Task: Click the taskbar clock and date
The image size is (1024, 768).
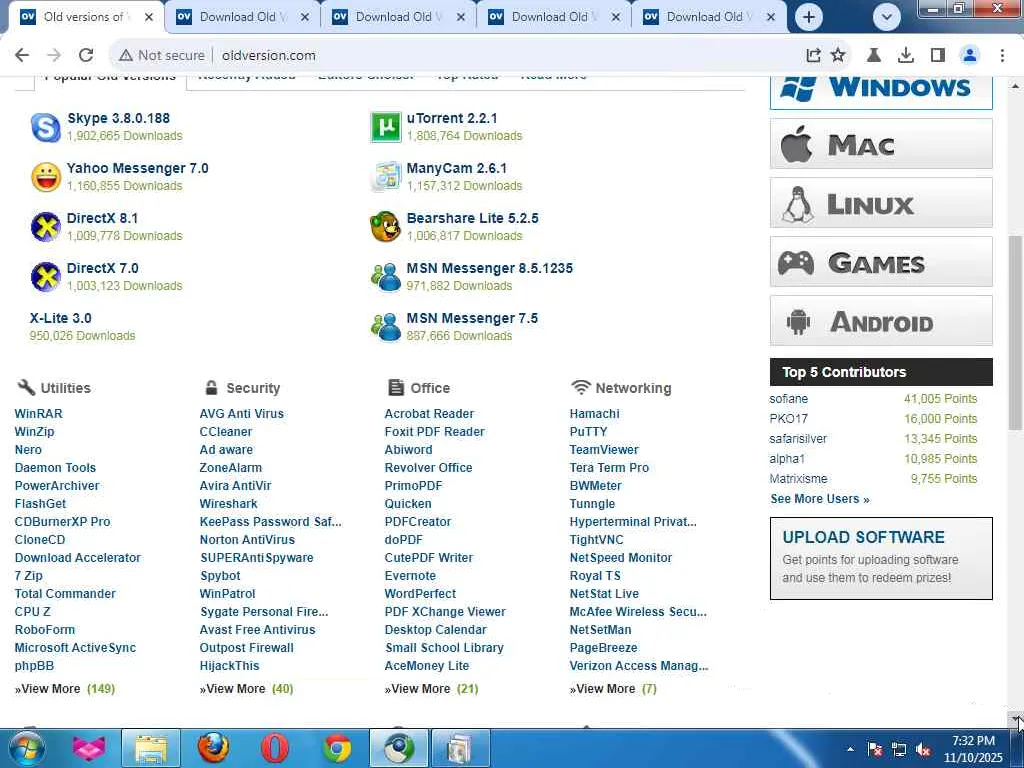Action: click(973, 749)
